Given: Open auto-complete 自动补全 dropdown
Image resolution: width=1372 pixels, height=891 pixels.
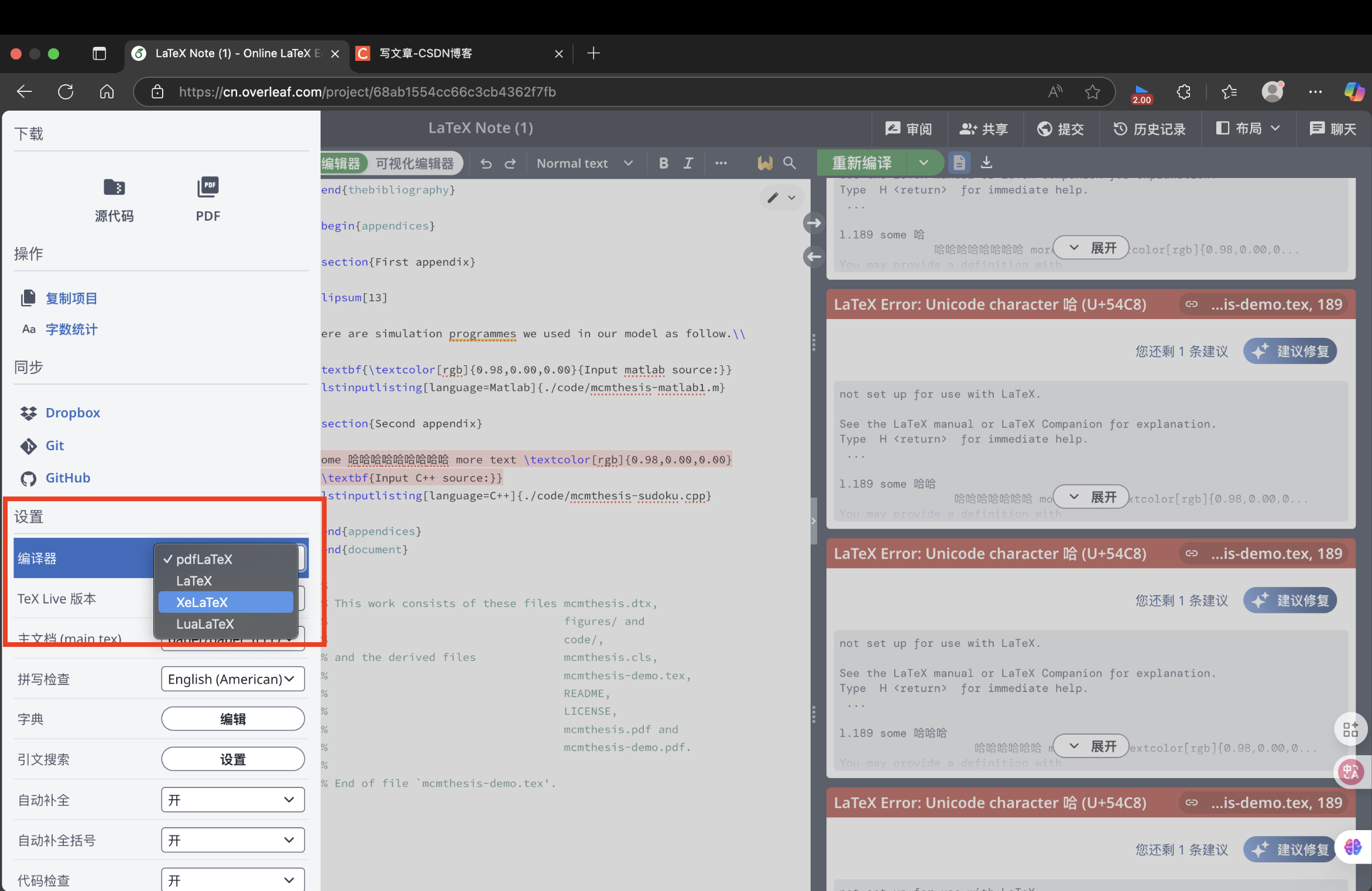Looking at the screenshot, I should (x=233, y=800).
